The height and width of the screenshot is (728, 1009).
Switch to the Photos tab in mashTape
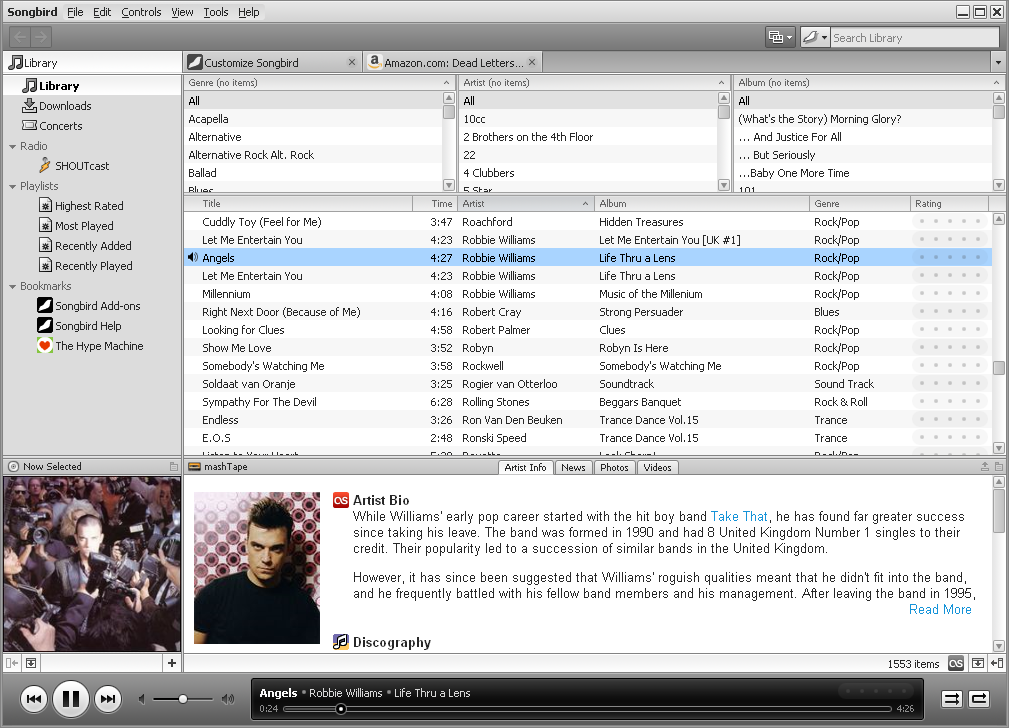[614, 467]
